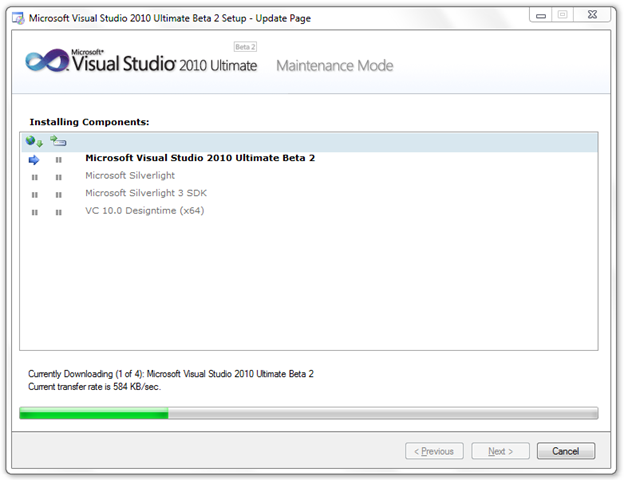The image size is (624, 480).
Task: Click the current transfer rate text
Action: click(94, 386)
